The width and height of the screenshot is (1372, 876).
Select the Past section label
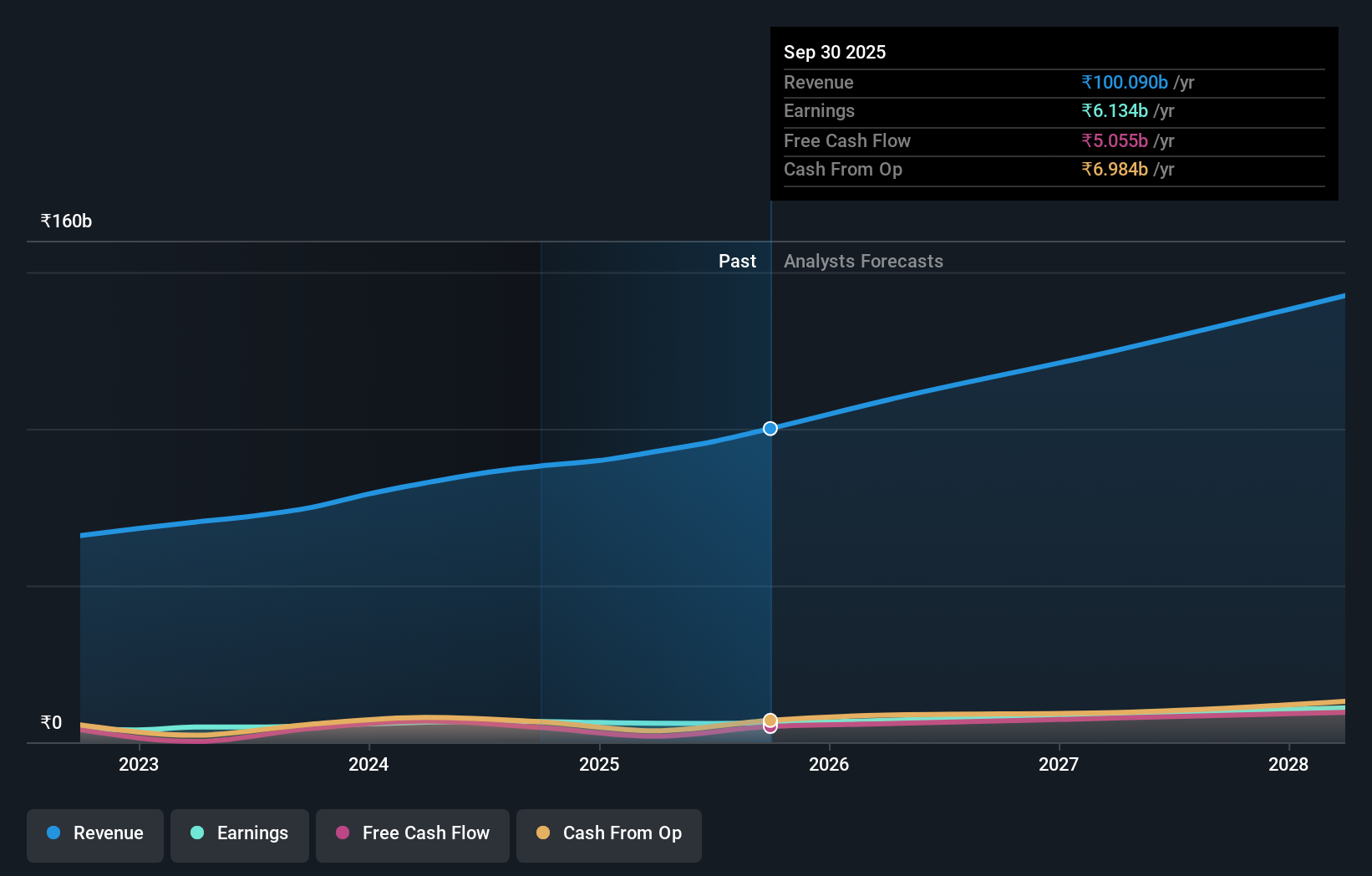point(737,261)
